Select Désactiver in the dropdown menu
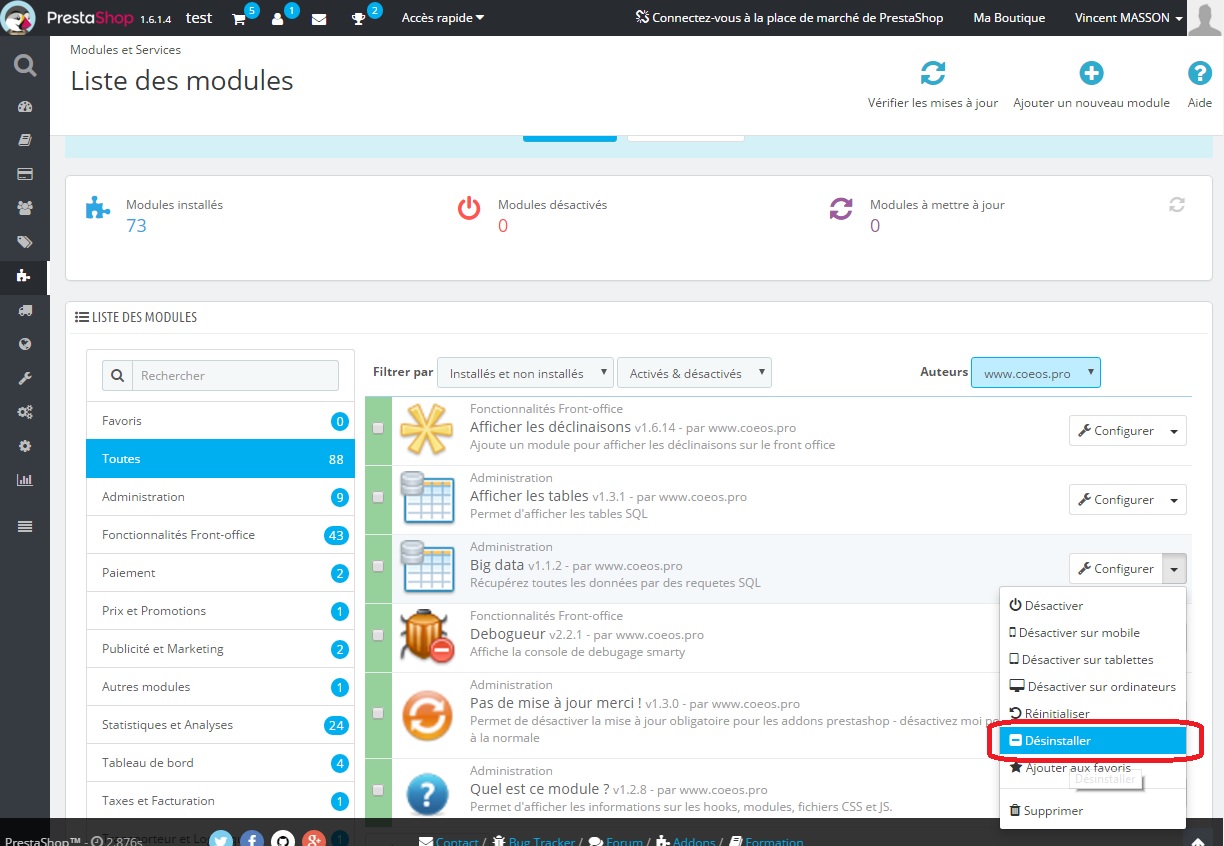 click(1093, 605)
